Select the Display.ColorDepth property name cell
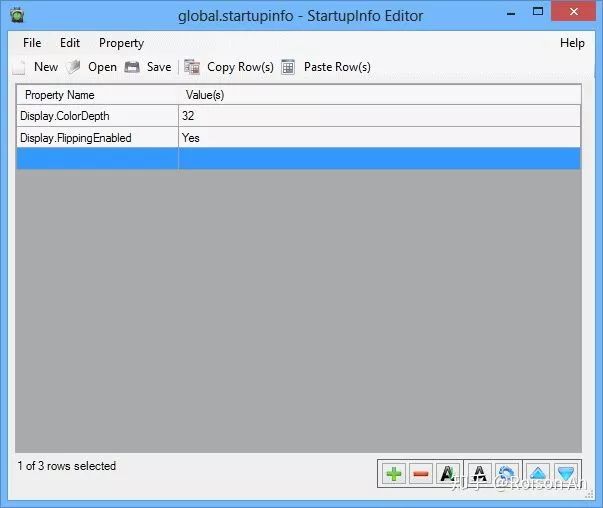603x508 pixels. [97, 116]
